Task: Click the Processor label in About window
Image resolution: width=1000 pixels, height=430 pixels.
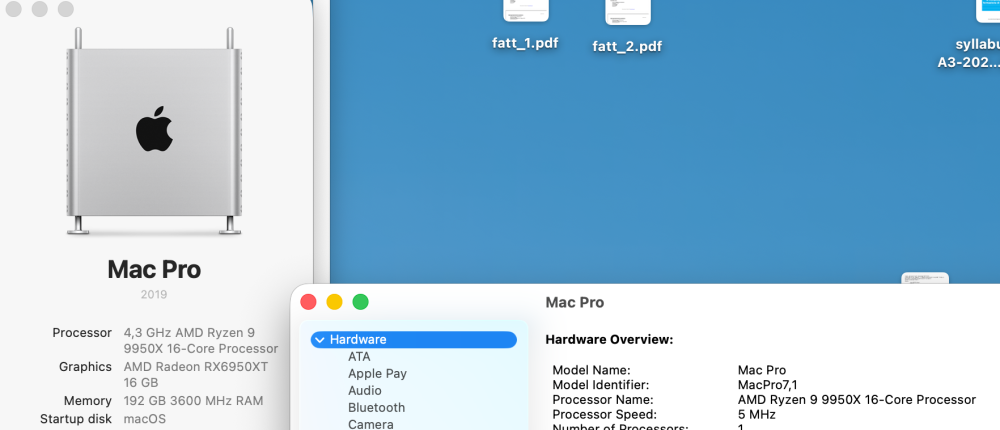Action: point(82,333)
